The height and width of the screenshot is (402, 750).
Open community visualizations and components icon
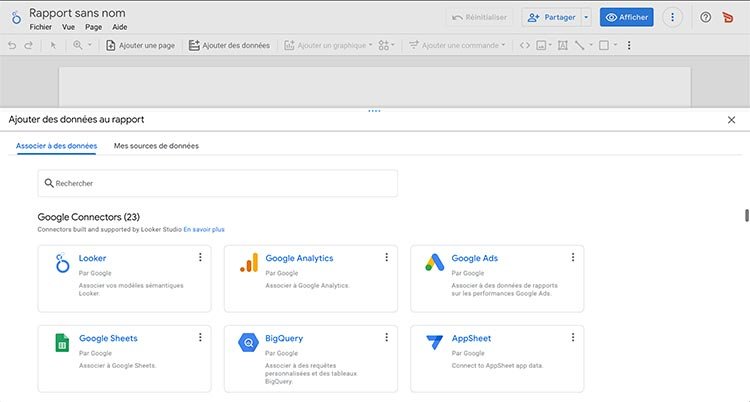coord(386,45)
